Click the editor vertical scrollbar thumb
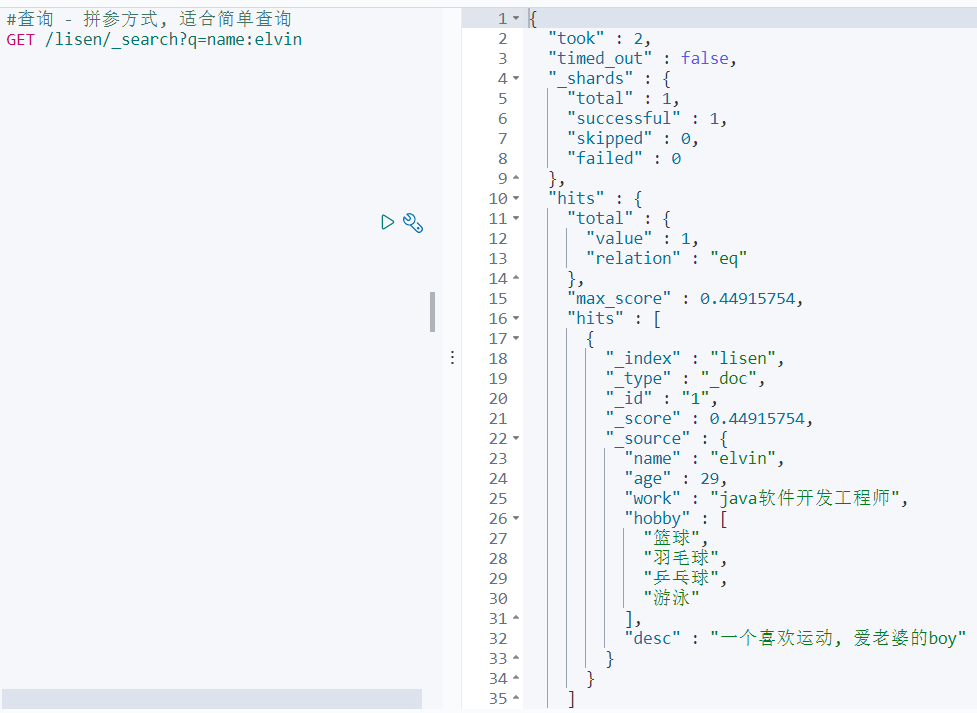Image resolution: width=977 pixels, height=713 pixels. pyautogui.click(x=432, y=312)
